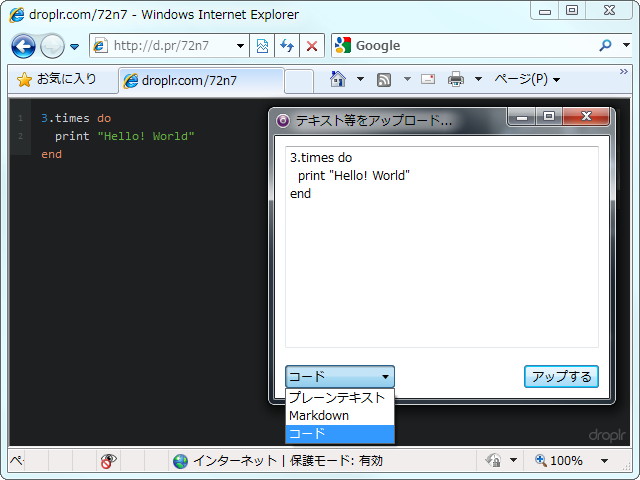The image size is (640, 480).
Task: Click the Home icon in command bar
Action: 338,79
